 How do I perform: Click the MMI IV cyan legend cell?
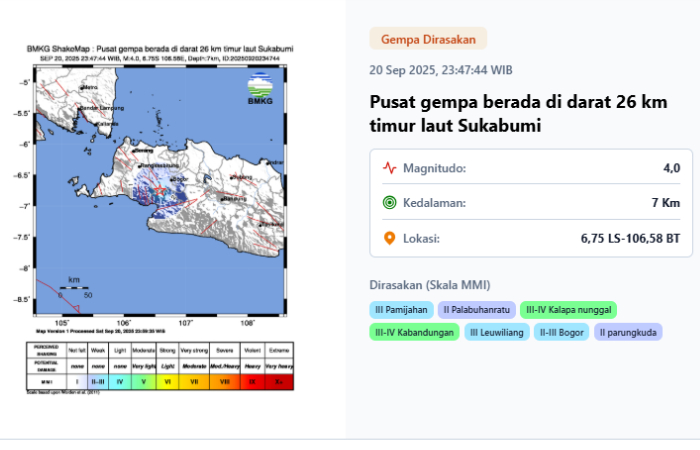[120, 382]
